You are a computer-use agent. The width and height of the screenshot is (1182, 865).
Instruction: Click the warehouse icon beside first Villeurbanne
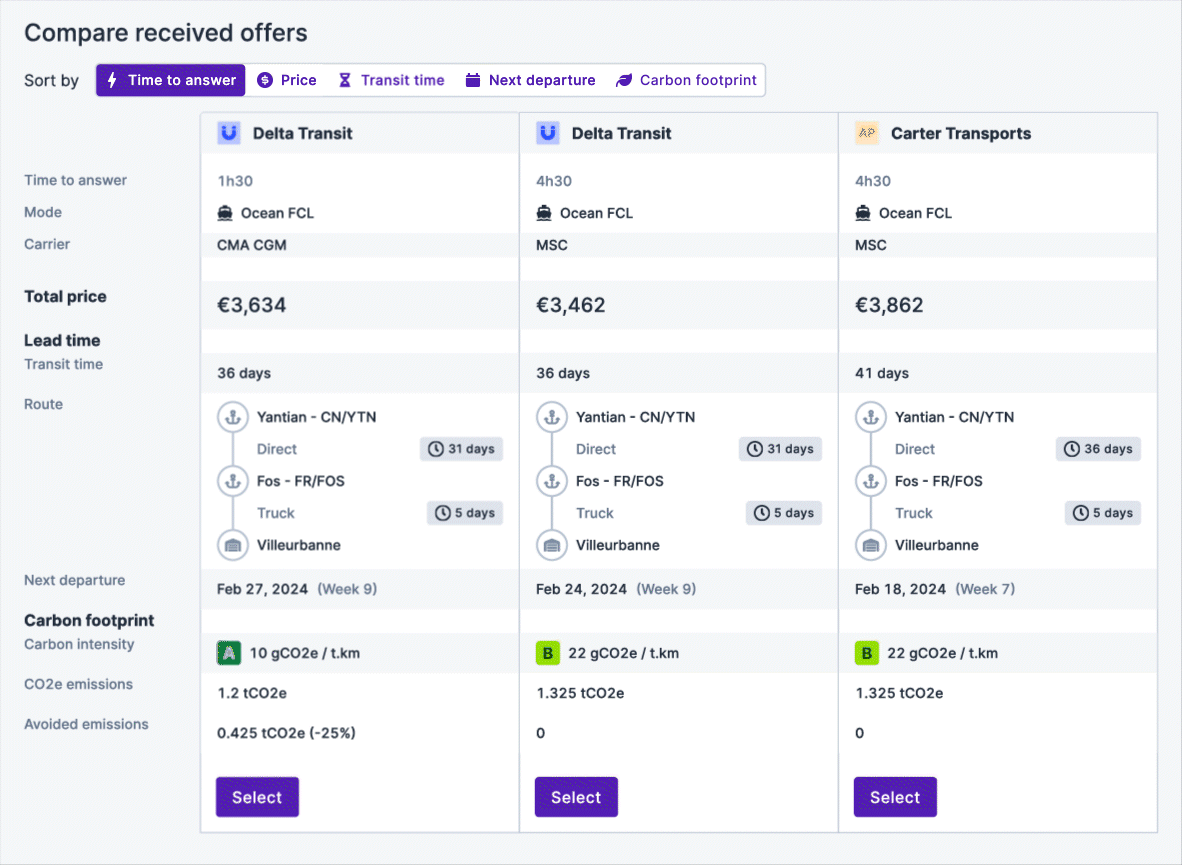[232, 545]
